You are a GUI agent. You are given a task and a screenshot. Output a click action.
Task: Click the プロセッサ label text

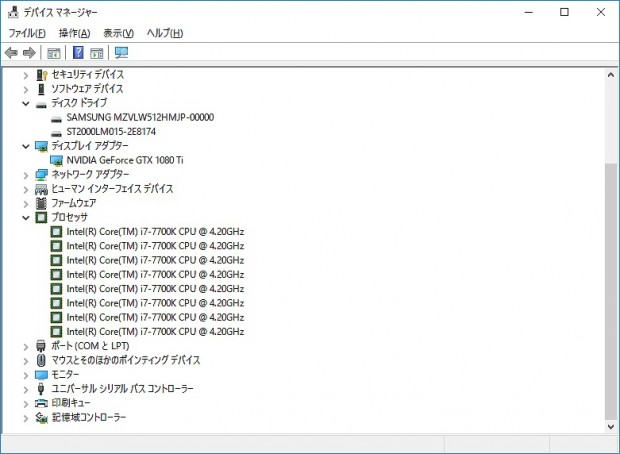[70, 217]
